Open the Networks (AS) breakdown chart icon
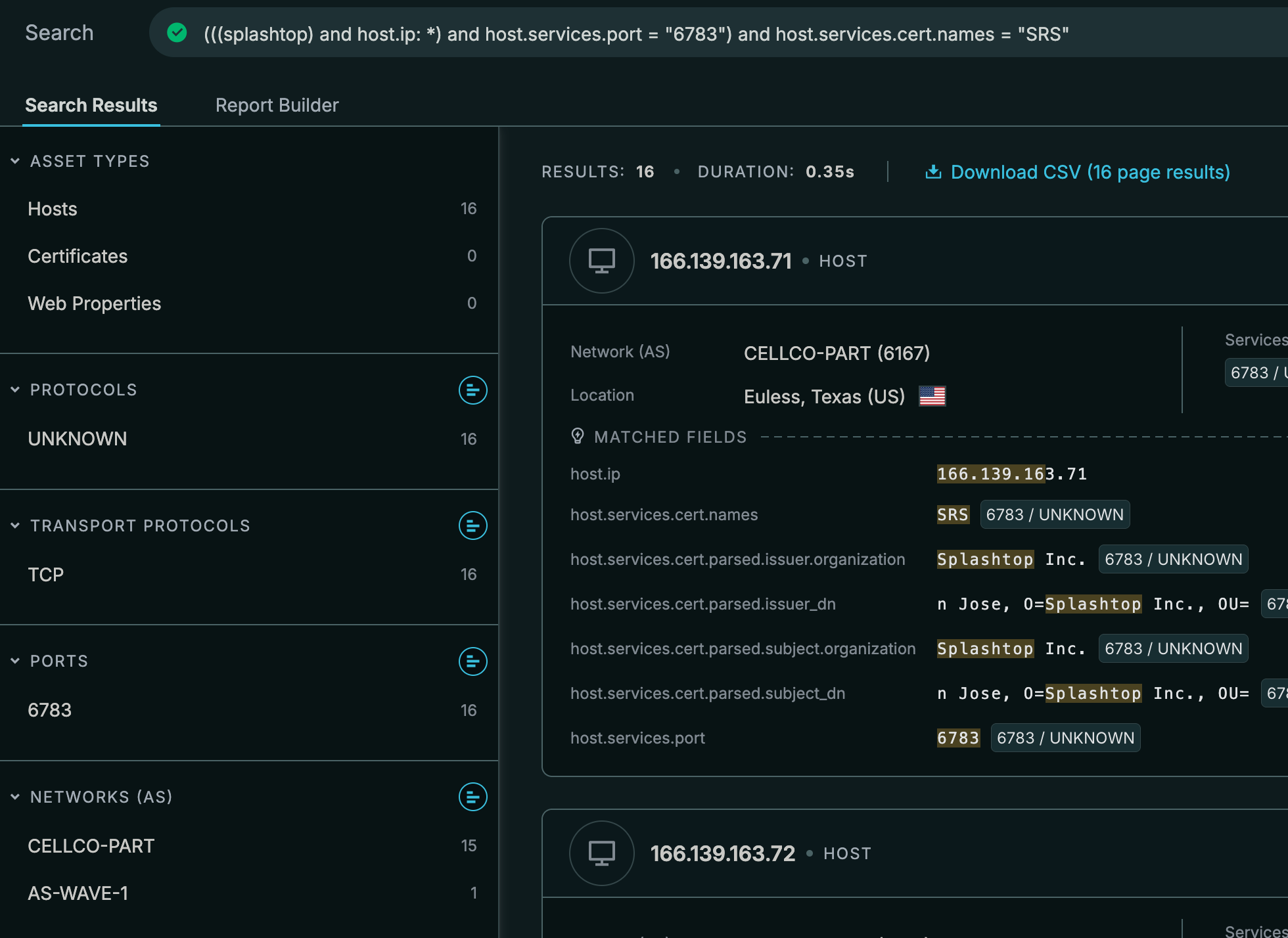The width and height of the screenshot is (1288, 938). [x=472, y=797]
